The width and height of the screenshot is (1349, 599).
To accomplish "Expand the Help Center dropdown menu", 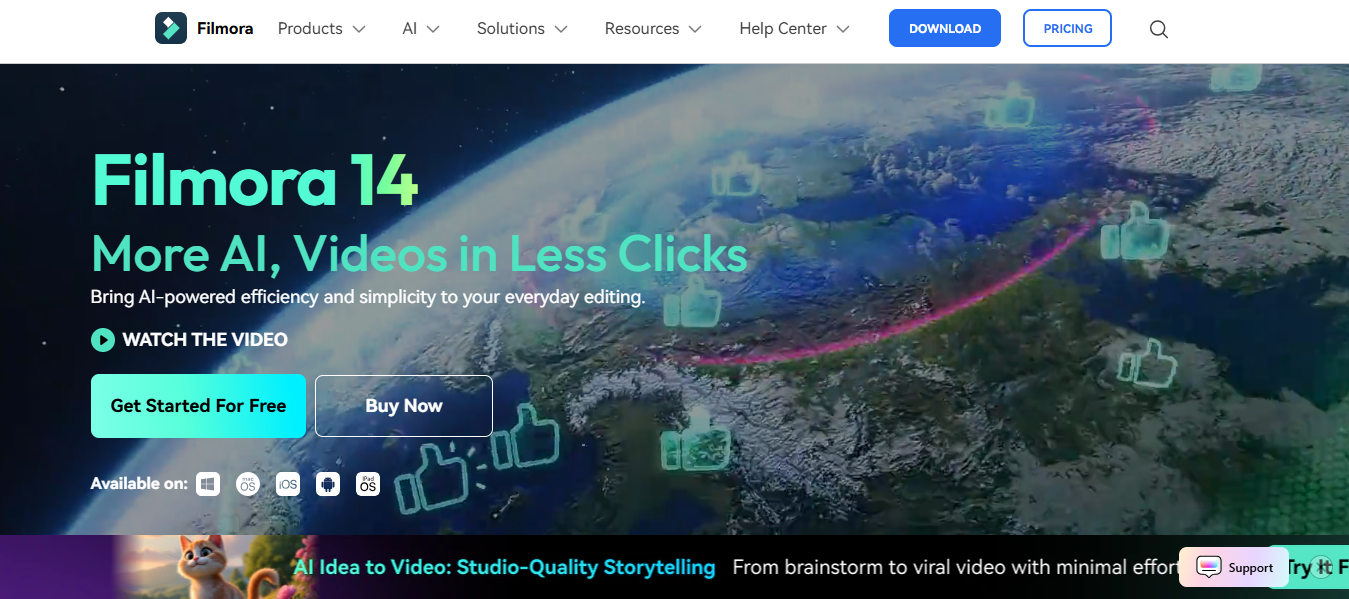I will (795, 29).
